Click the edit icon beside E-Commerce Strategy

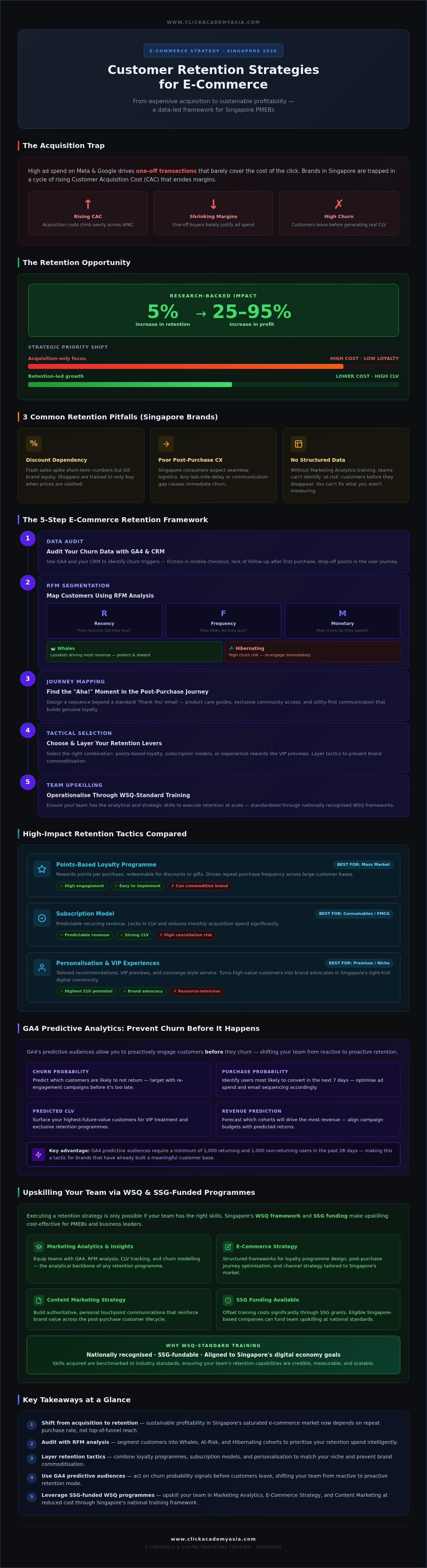point(228,1246)
